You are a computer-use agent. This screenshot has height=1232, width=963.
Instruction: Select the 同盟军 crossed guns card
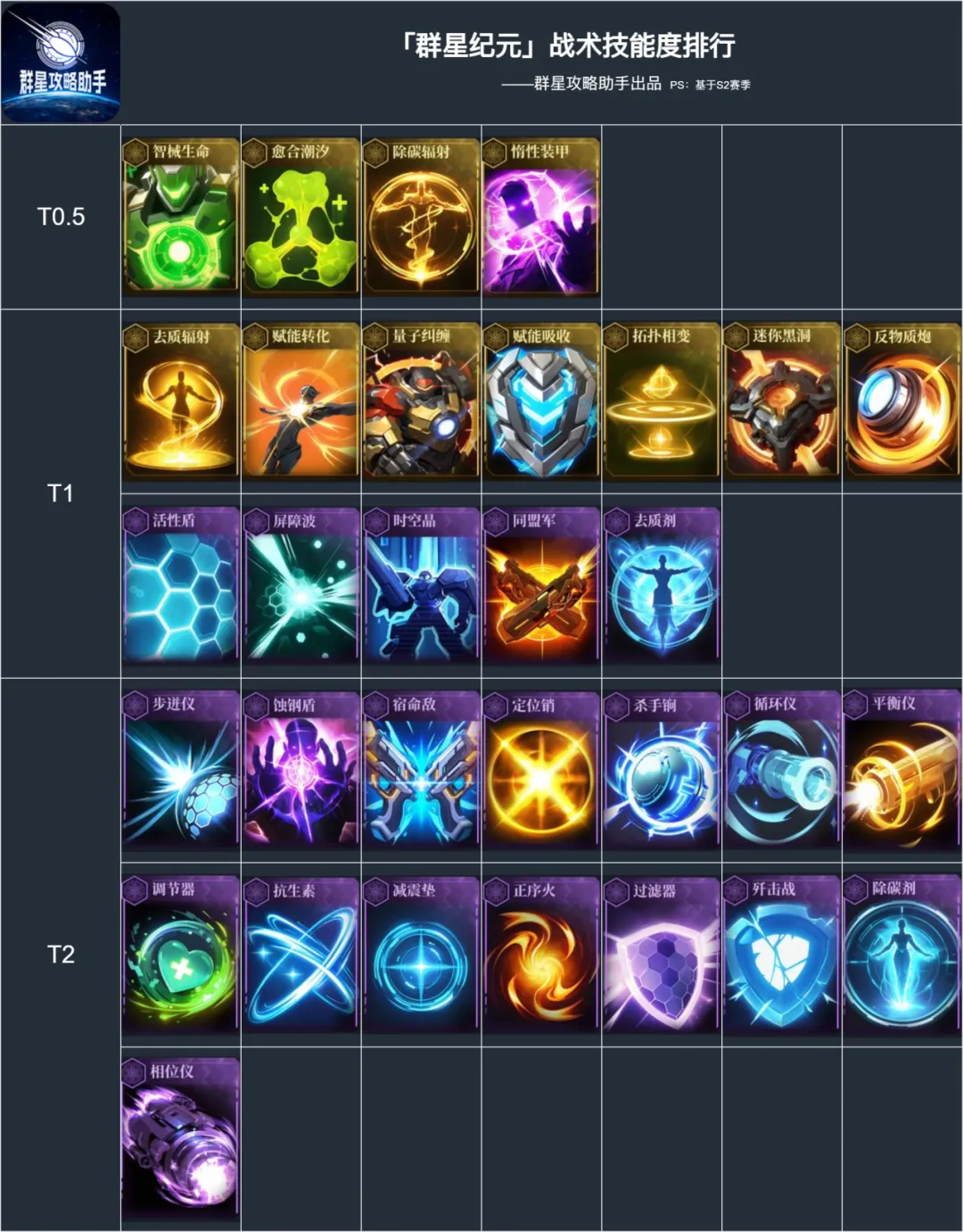(540, 584)
